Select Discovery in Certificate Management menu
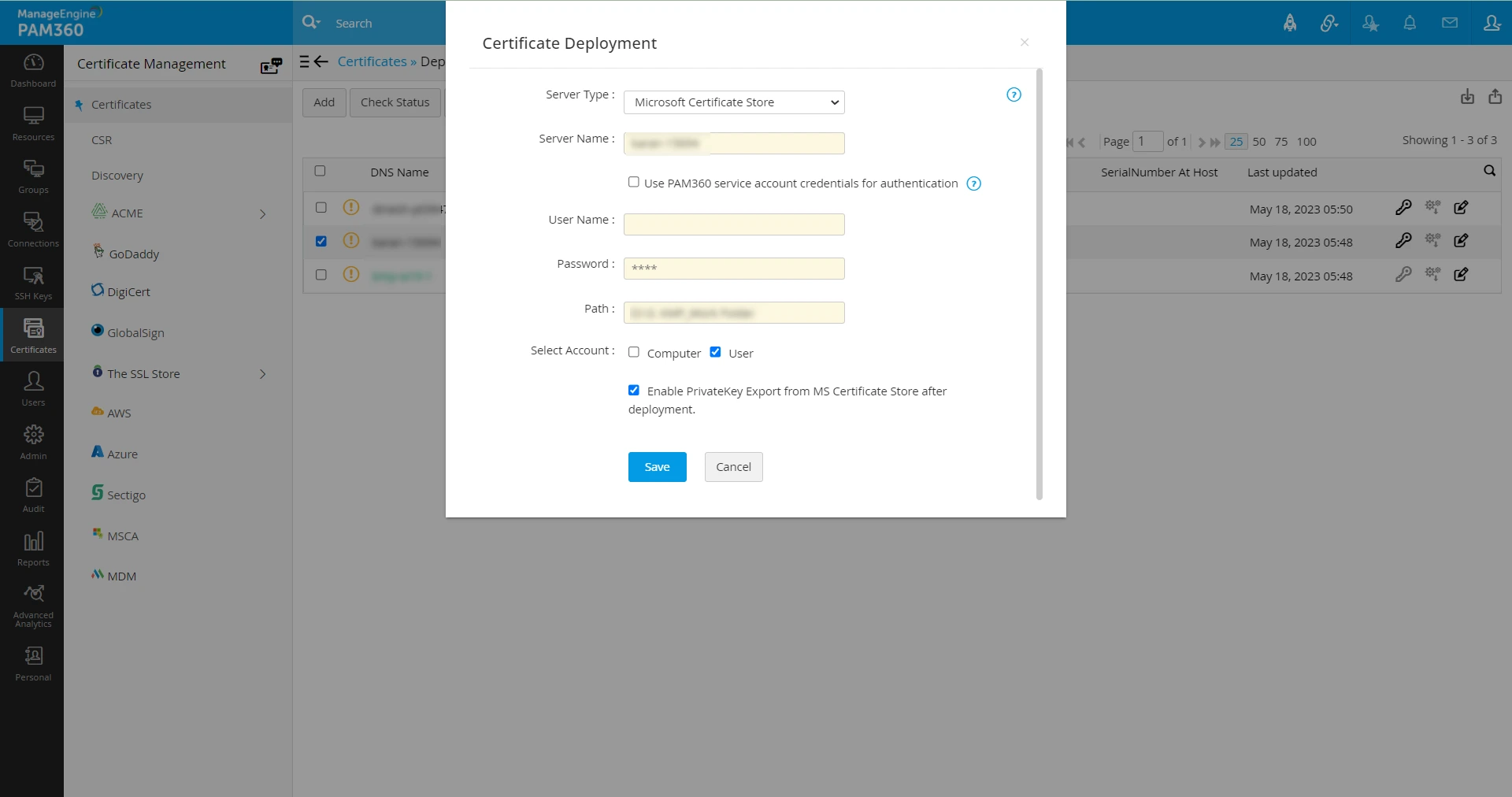1512x797 pixels. click(x=117, y=176)
